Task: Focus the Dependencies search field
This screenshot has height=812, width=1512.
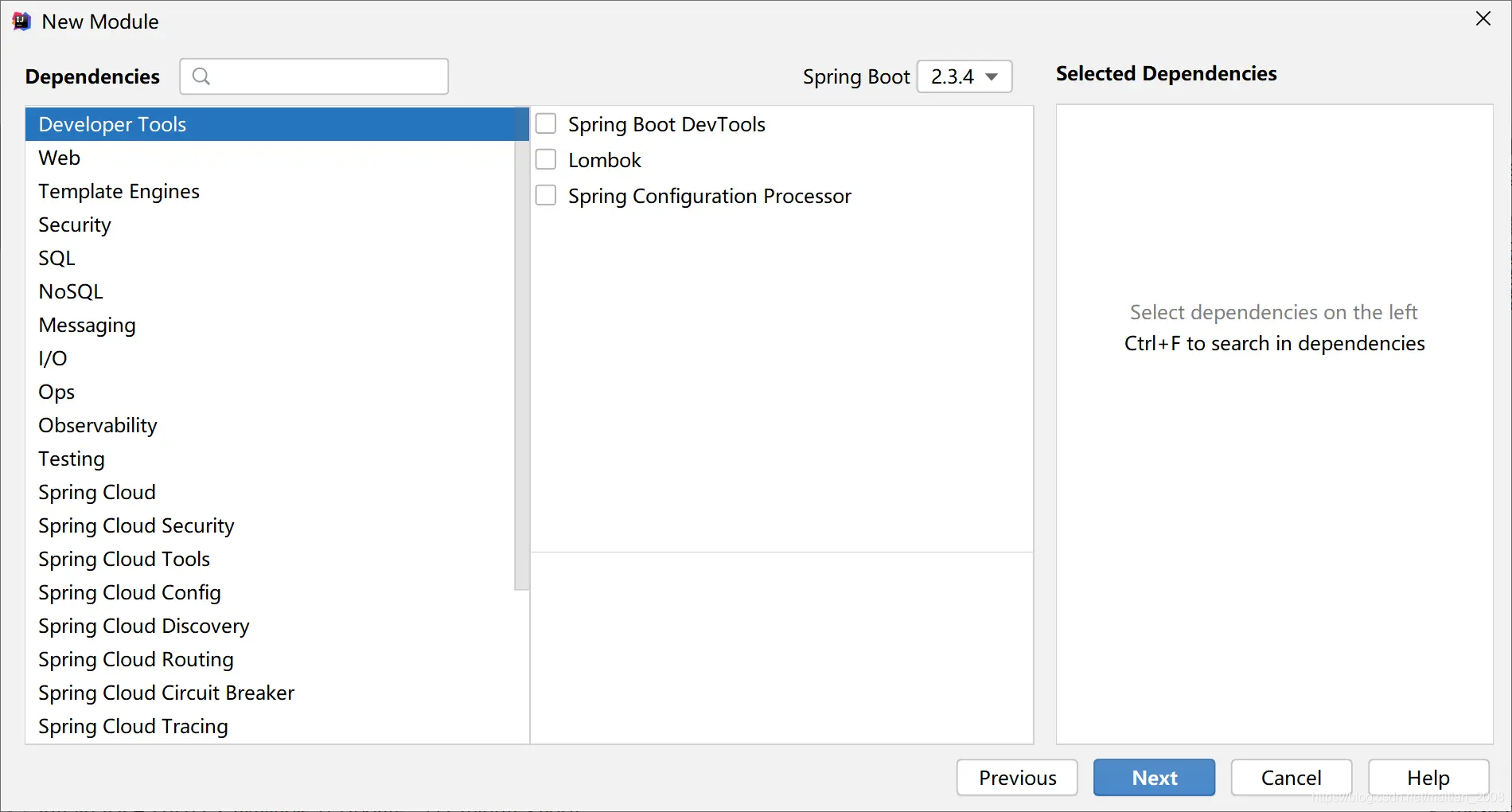Action: 314,76
